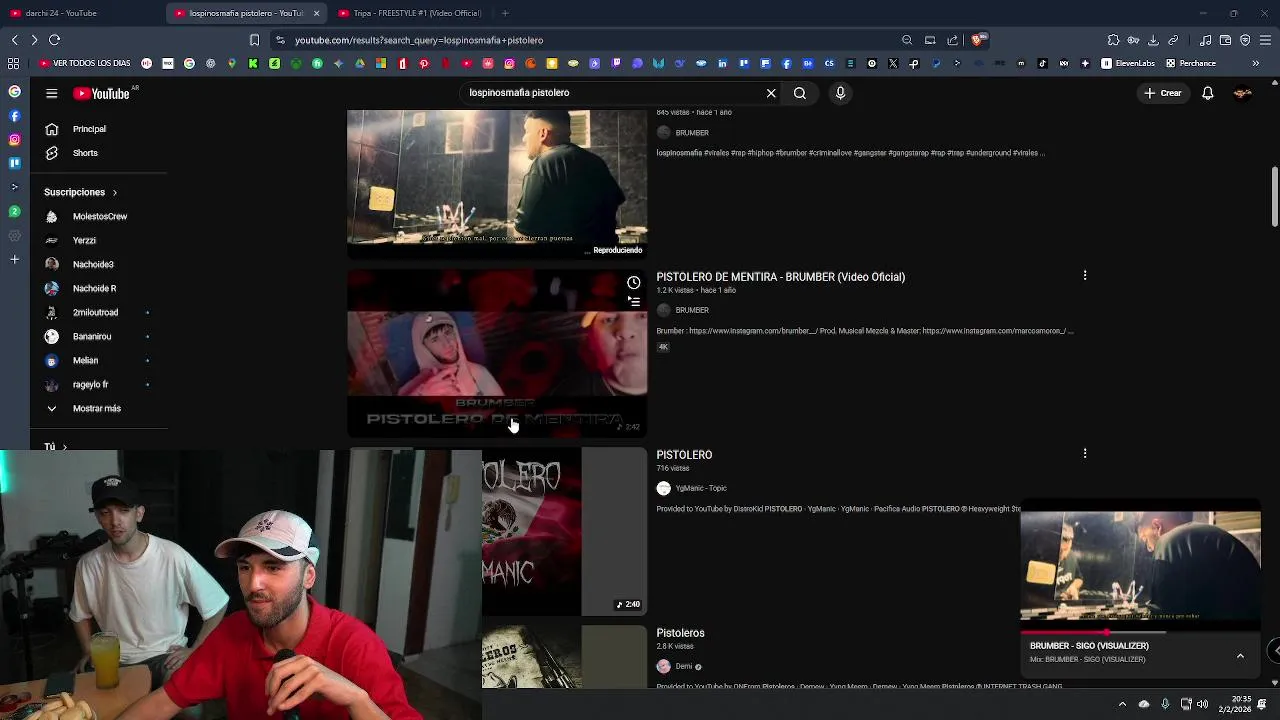The height and width of the screenshot is (720, 1280).
Task: Add PISTOLERO DE MENTIRA to Watch later
Action: [x=633, y=283]
